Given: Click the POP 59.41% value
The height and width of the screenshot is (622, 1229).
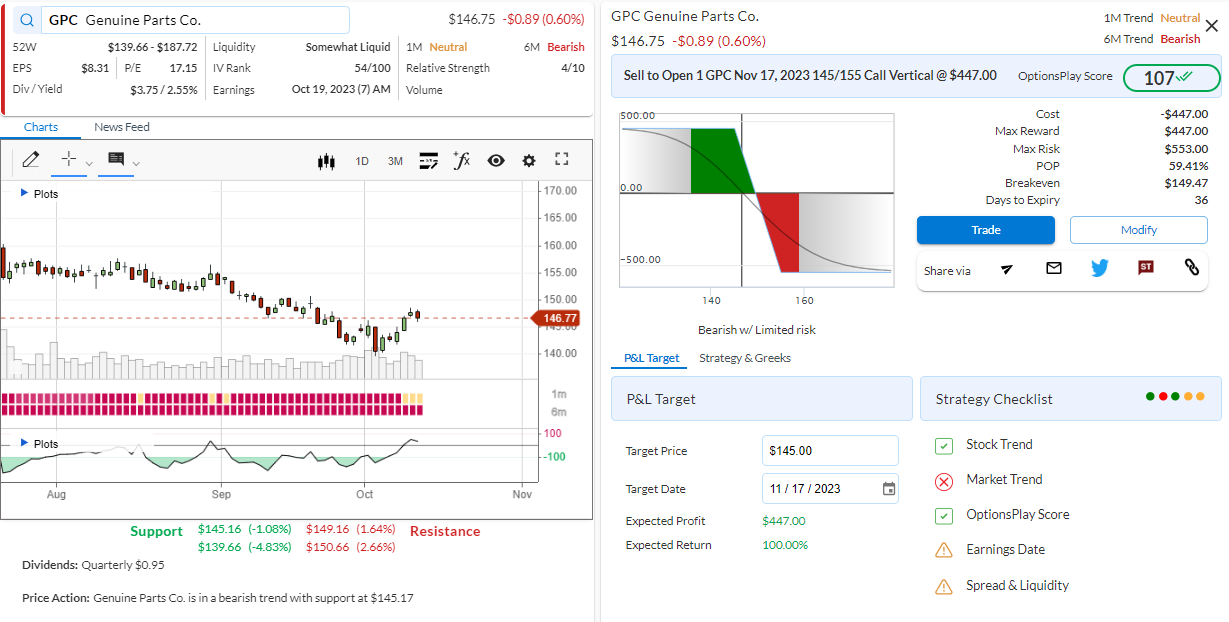Looking at the screenshot, I should [1188, 166].
